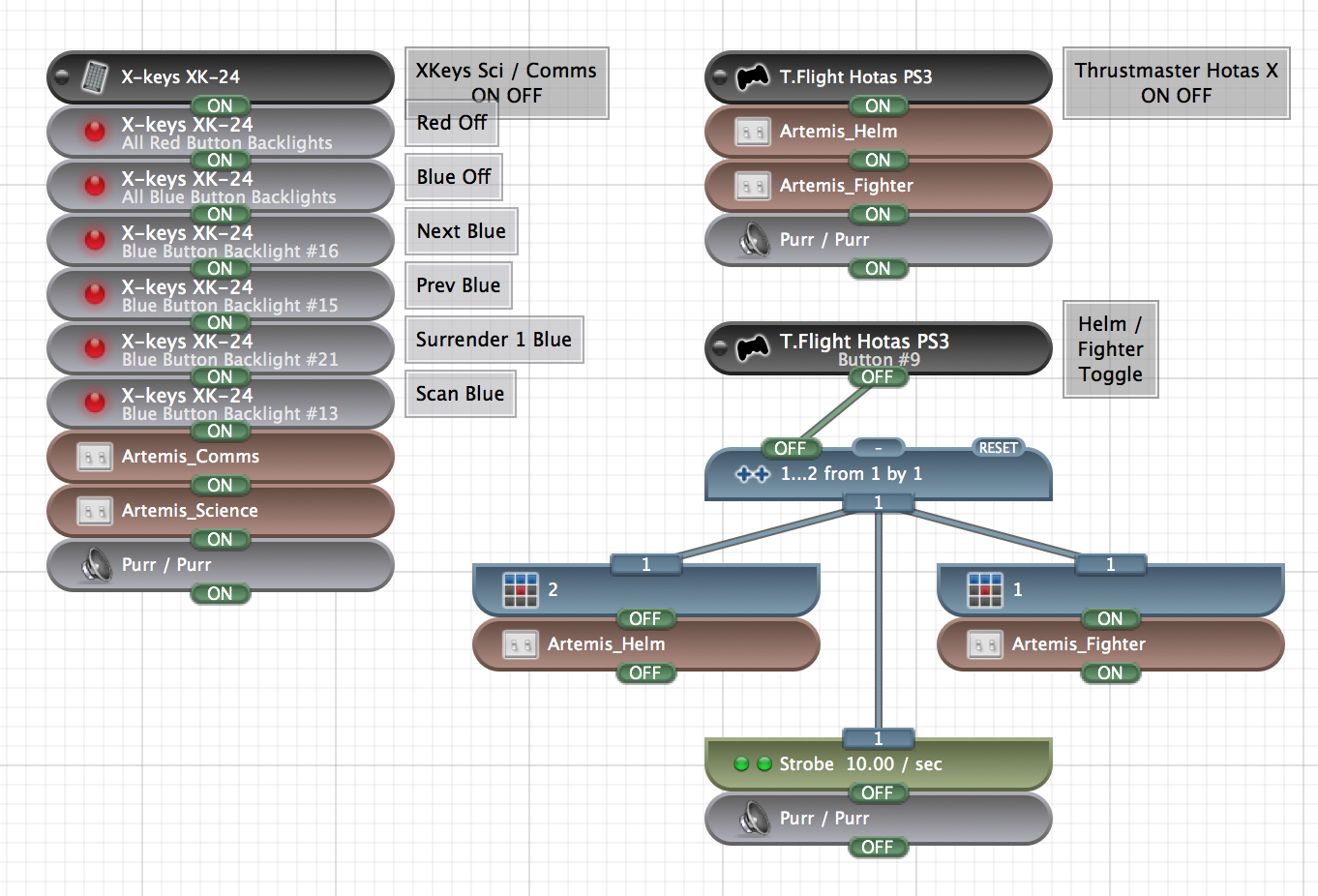The image size is (1318, 896).
Task: Click red LED icon for All Red Button Backlights
Action: pyautogui.click(x=95, y=132)
